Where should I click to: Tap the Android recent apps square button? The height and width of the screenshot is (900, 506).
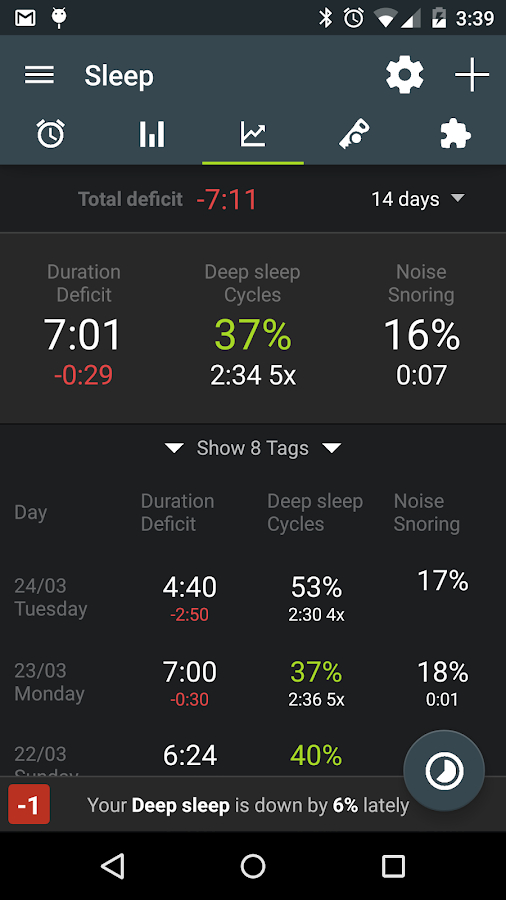[393, 866]
